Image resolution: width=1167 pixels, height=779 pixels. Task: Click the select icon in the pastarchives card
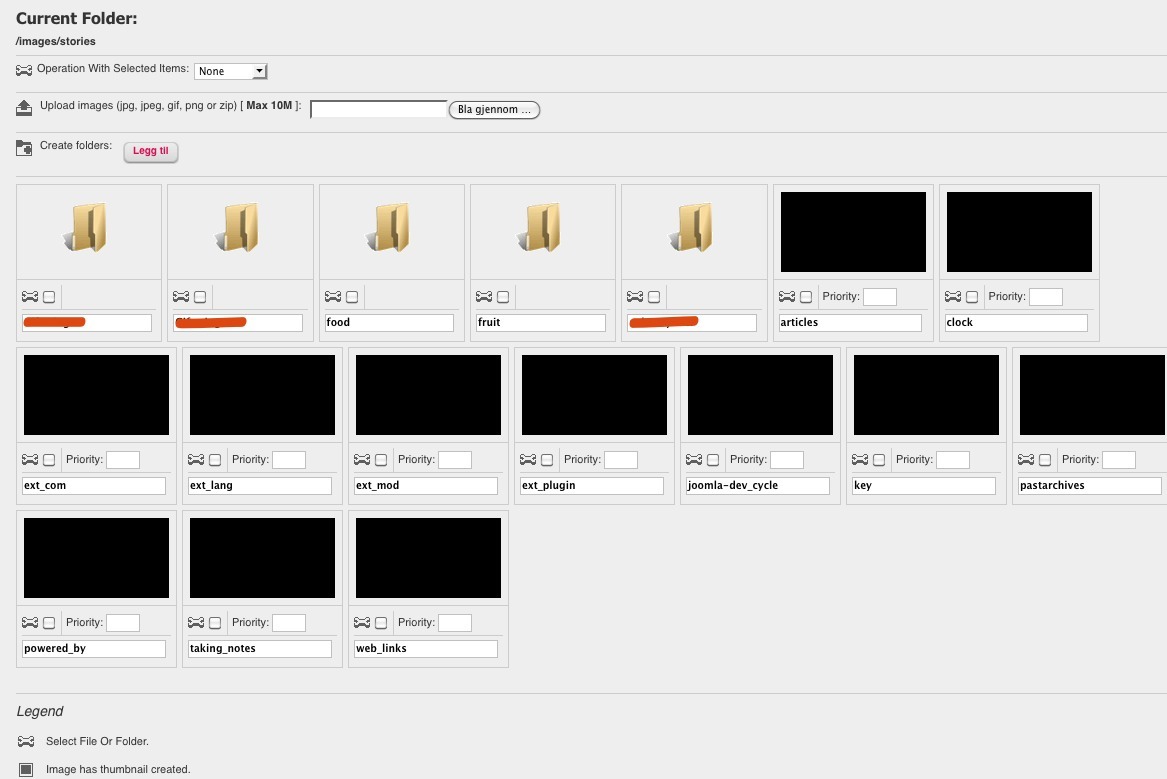(1026, 460)
